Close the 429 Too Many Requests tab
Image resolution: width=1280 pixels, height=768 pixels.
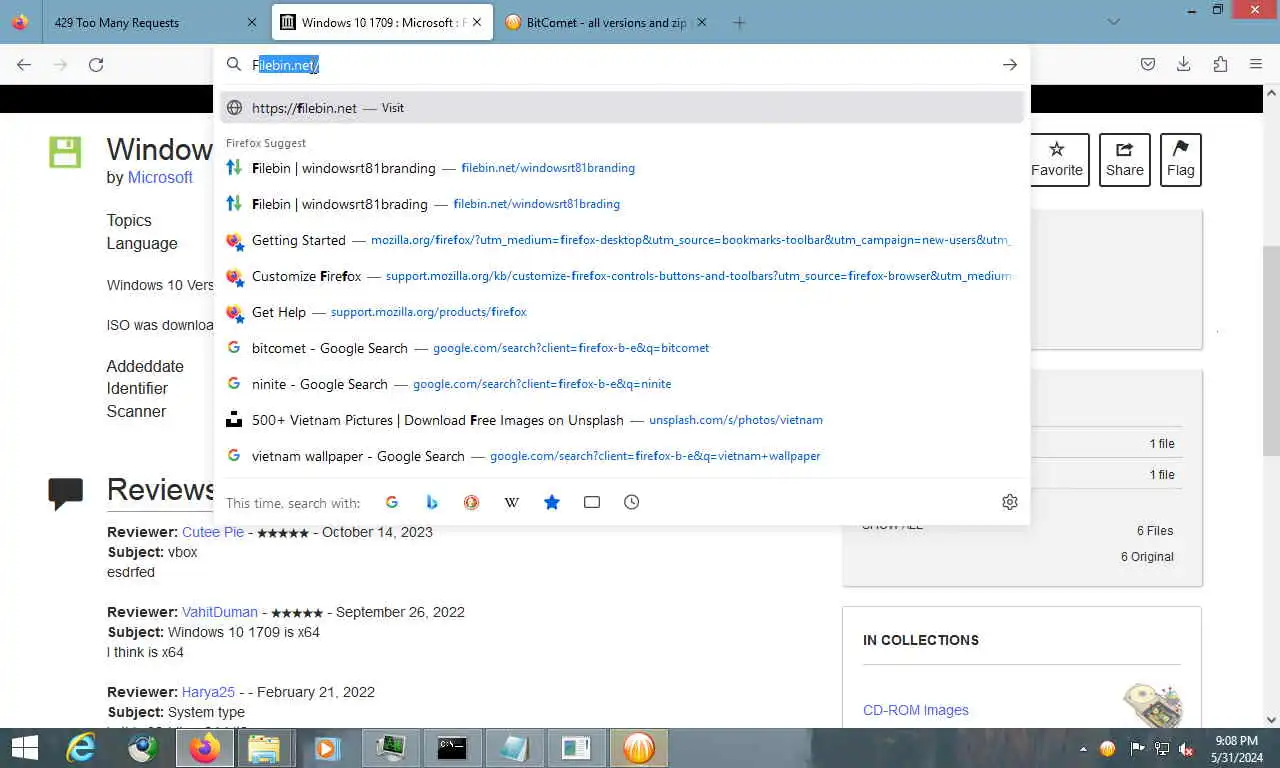click(x=251, y=22)
